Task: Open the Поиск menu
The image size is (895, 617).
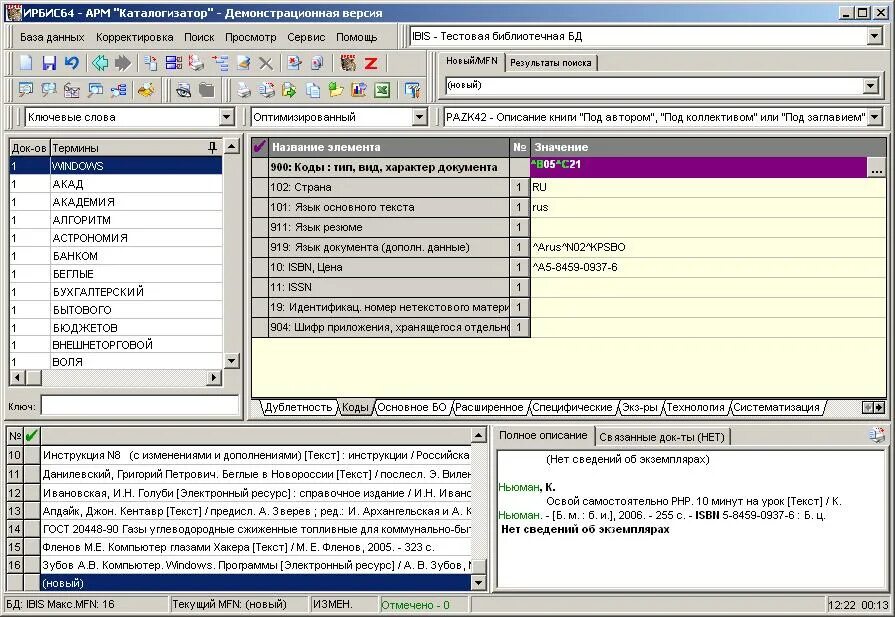Action: 199,37
